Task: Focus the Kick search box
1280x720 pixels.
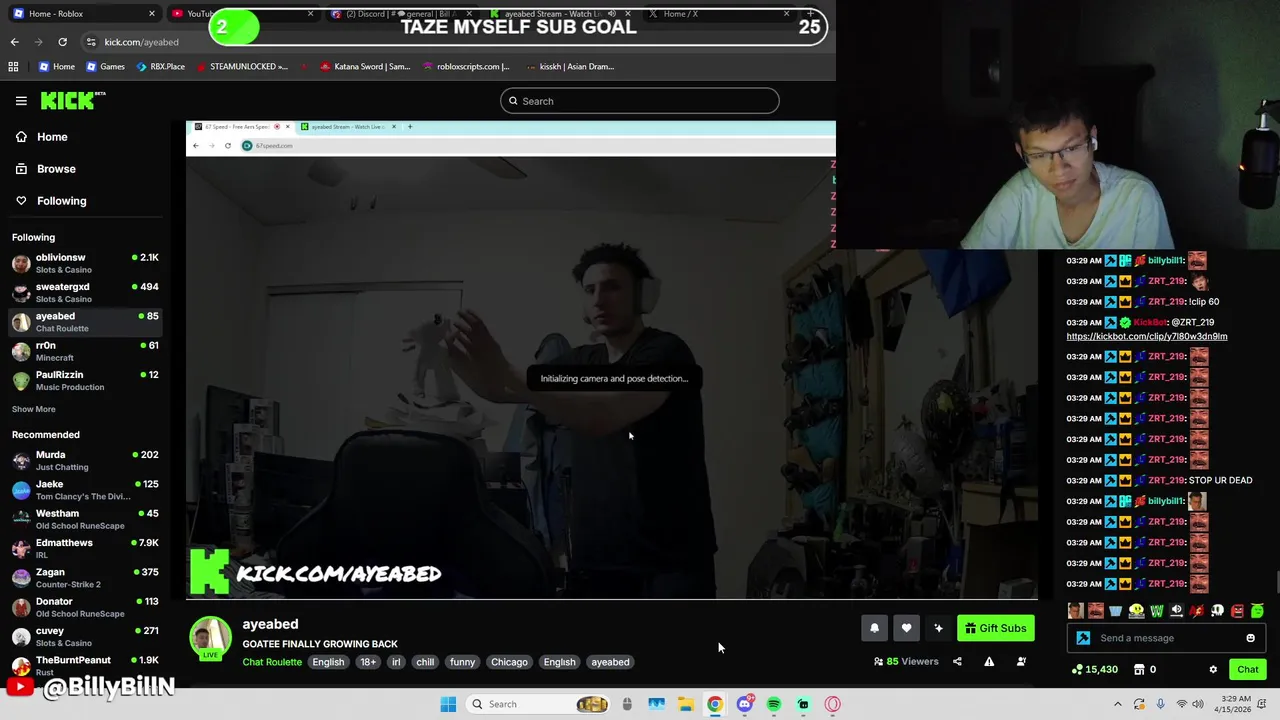Action: tap(640, 101)
